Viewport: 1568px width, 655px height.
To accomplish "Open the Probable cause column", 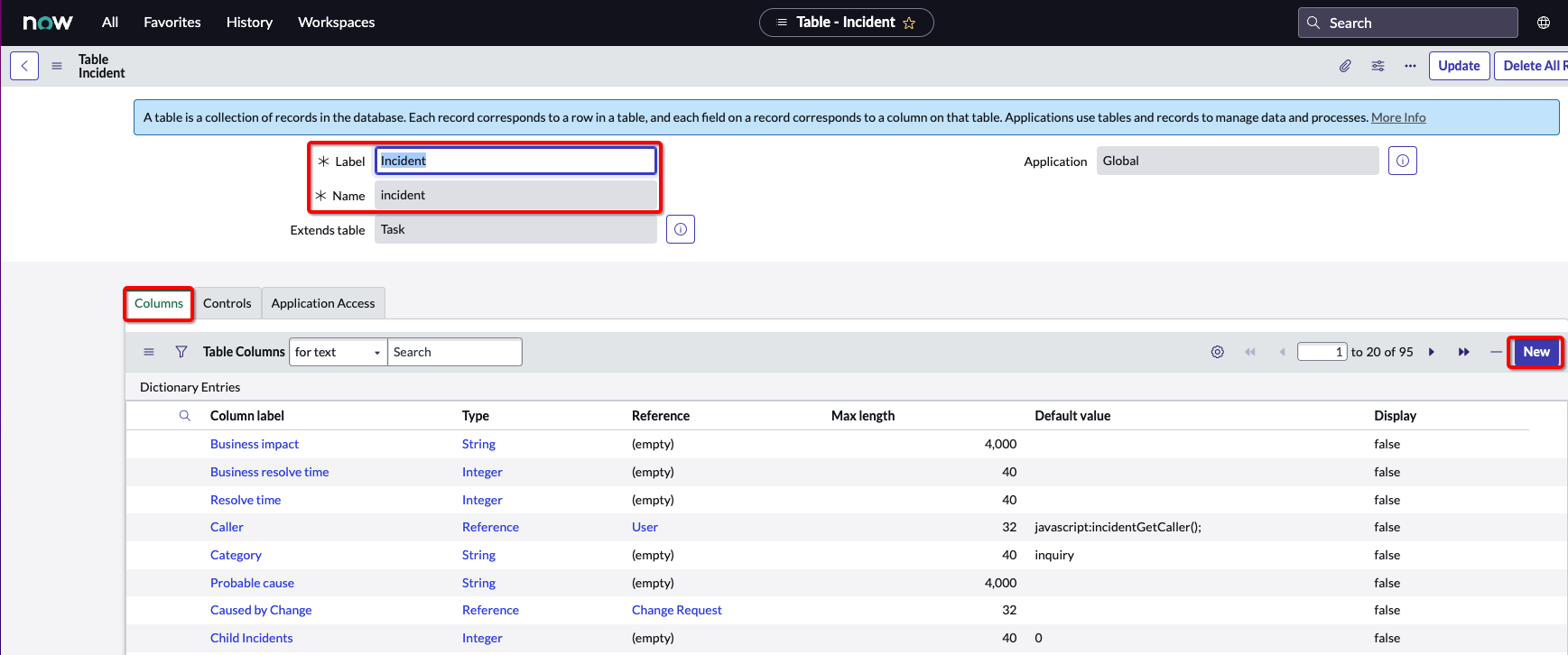I will click(x=252, y=583).
